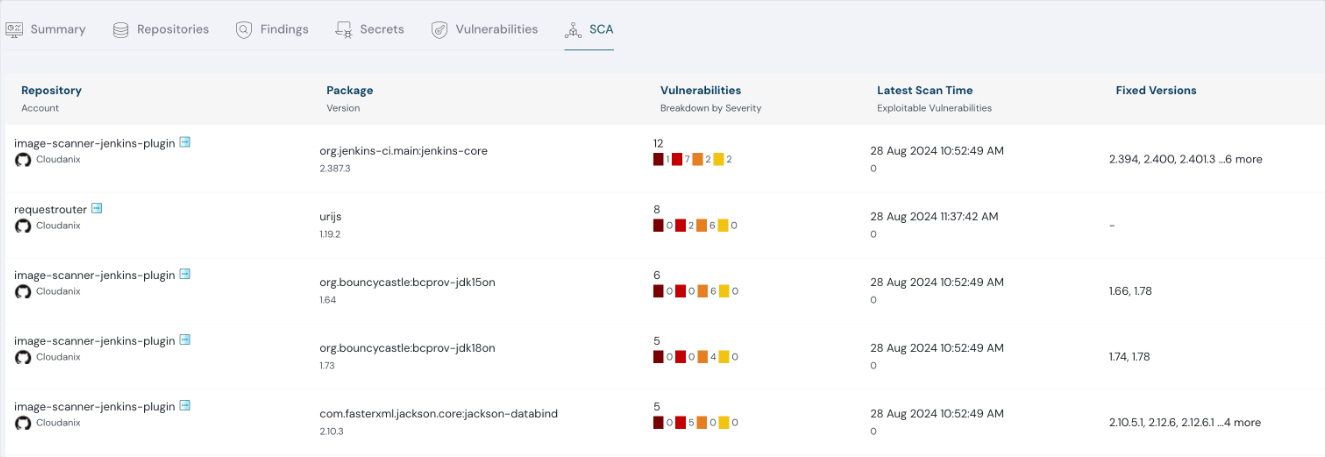Open the Secrets tab
This screenshot has width=1325, height=457.
pyautogui.click(x=369, y=30)
